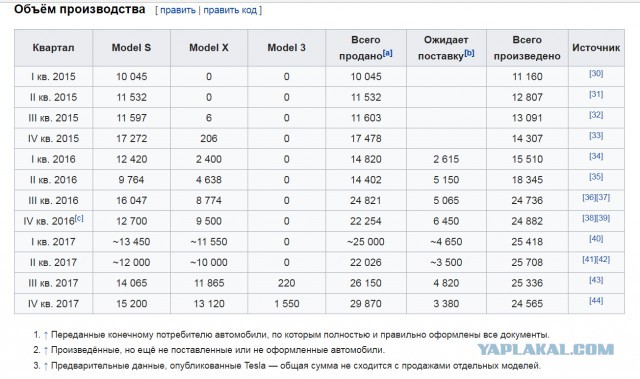The width and height of the screenshot is (640, 379).
Task: Click the Model X value '~11 550'
Action: pyautogui.click(x=209, y=242)
